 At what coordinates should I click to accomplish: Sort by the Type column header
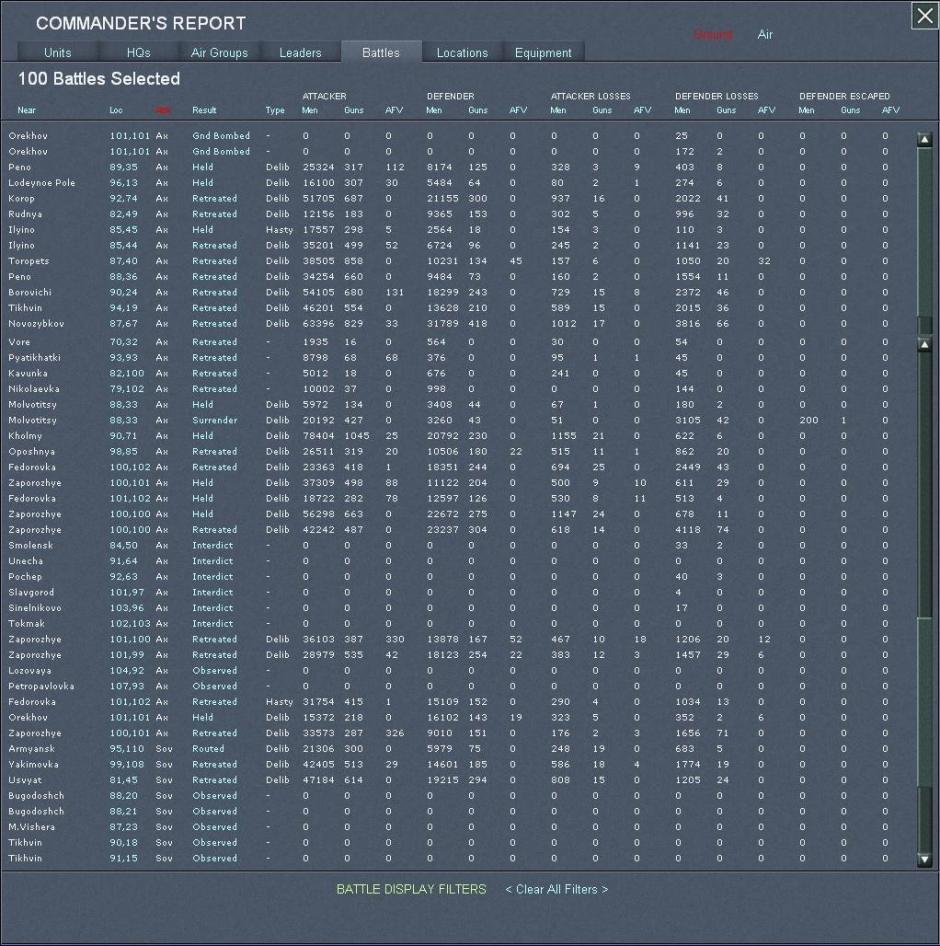(275, 111)
